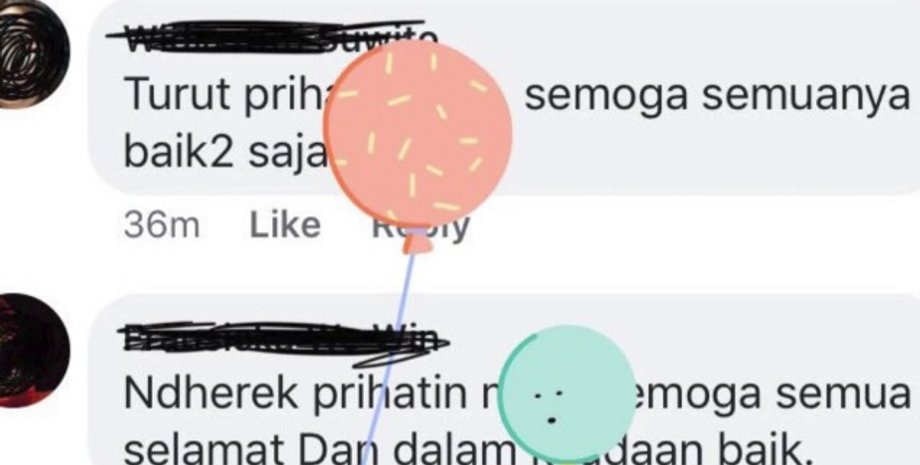Click the Like button under first comment
The image size is (920, 465).
click(285, 225)
